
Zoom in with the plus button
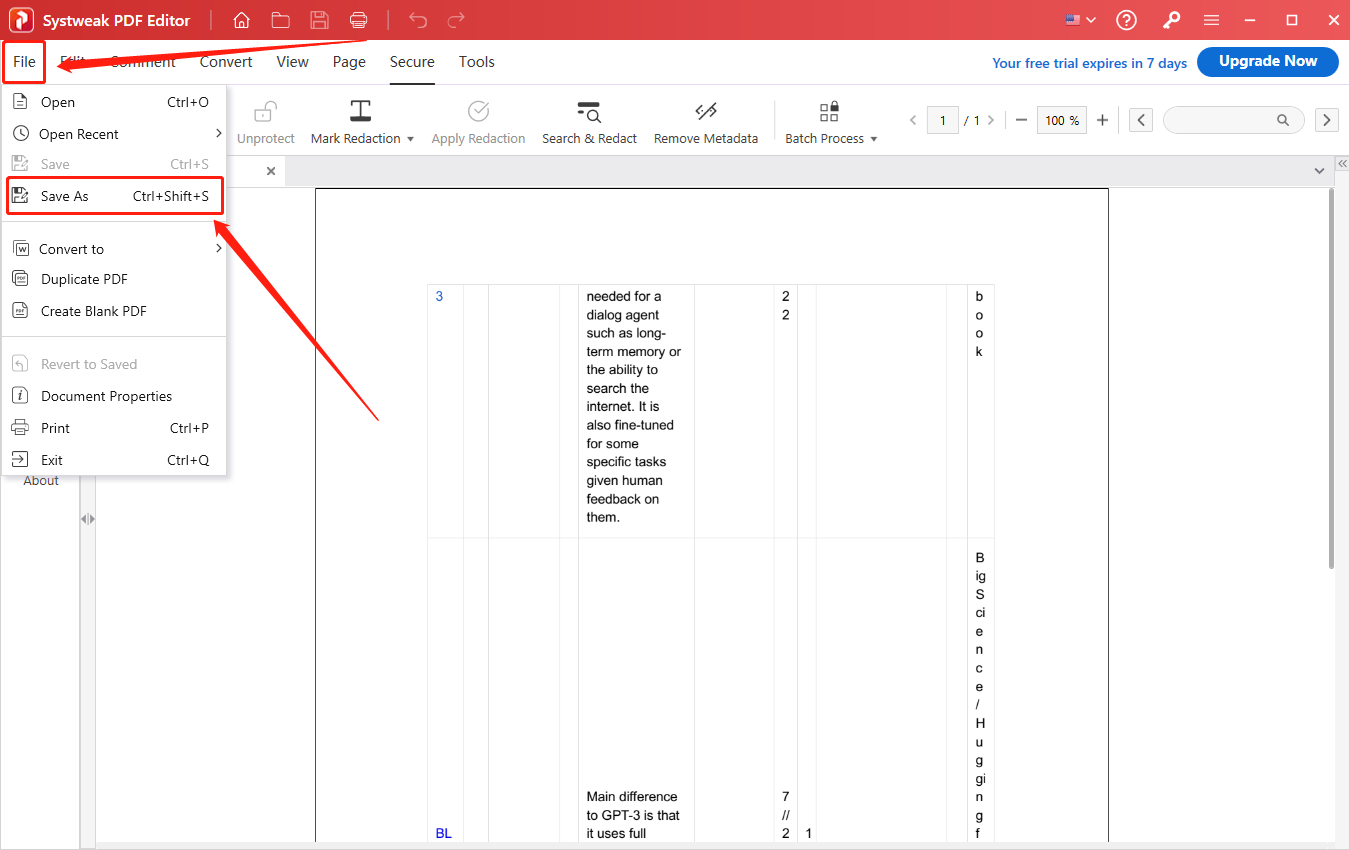coord(1103,120)
